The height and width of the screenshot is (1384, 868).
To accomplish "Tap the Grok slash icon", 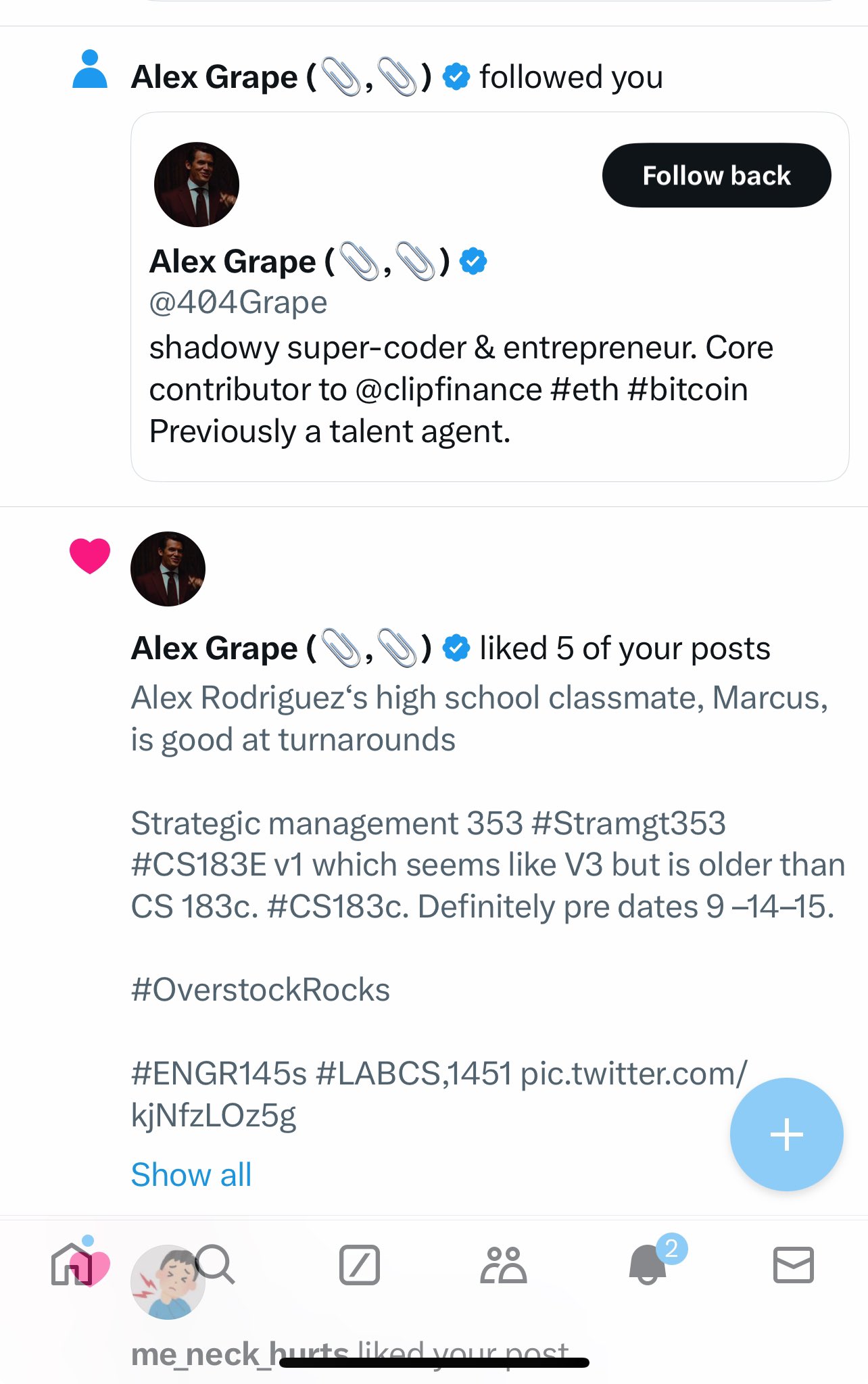I will tap(359, 1264).
